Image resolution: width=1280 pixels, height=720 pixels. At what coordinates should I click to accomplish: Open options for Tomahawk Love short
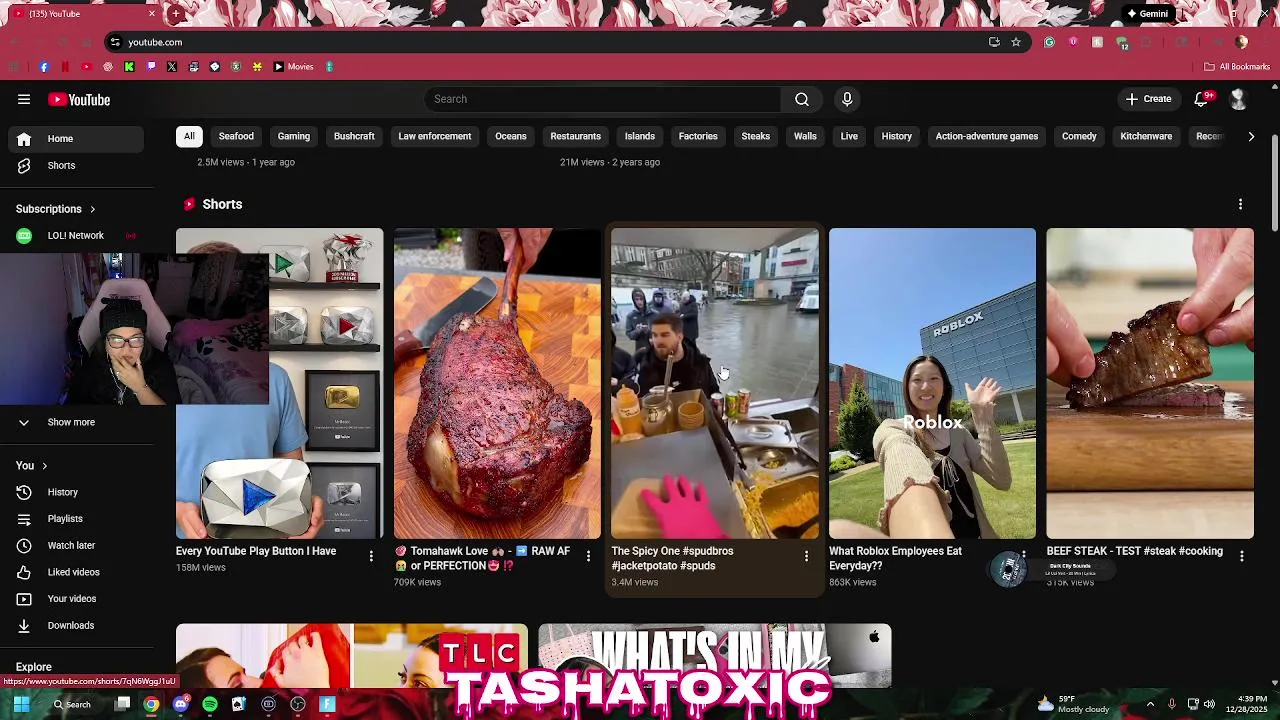tap(588, 556)
